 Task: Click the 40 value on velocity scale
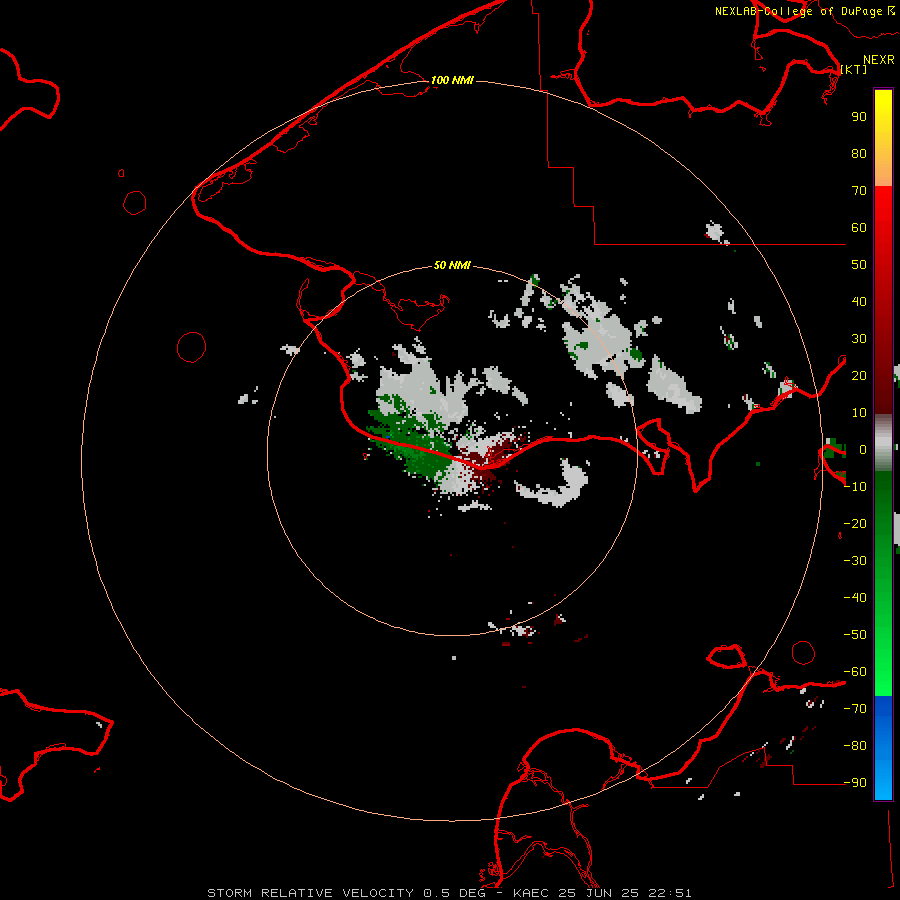(859, 301)
